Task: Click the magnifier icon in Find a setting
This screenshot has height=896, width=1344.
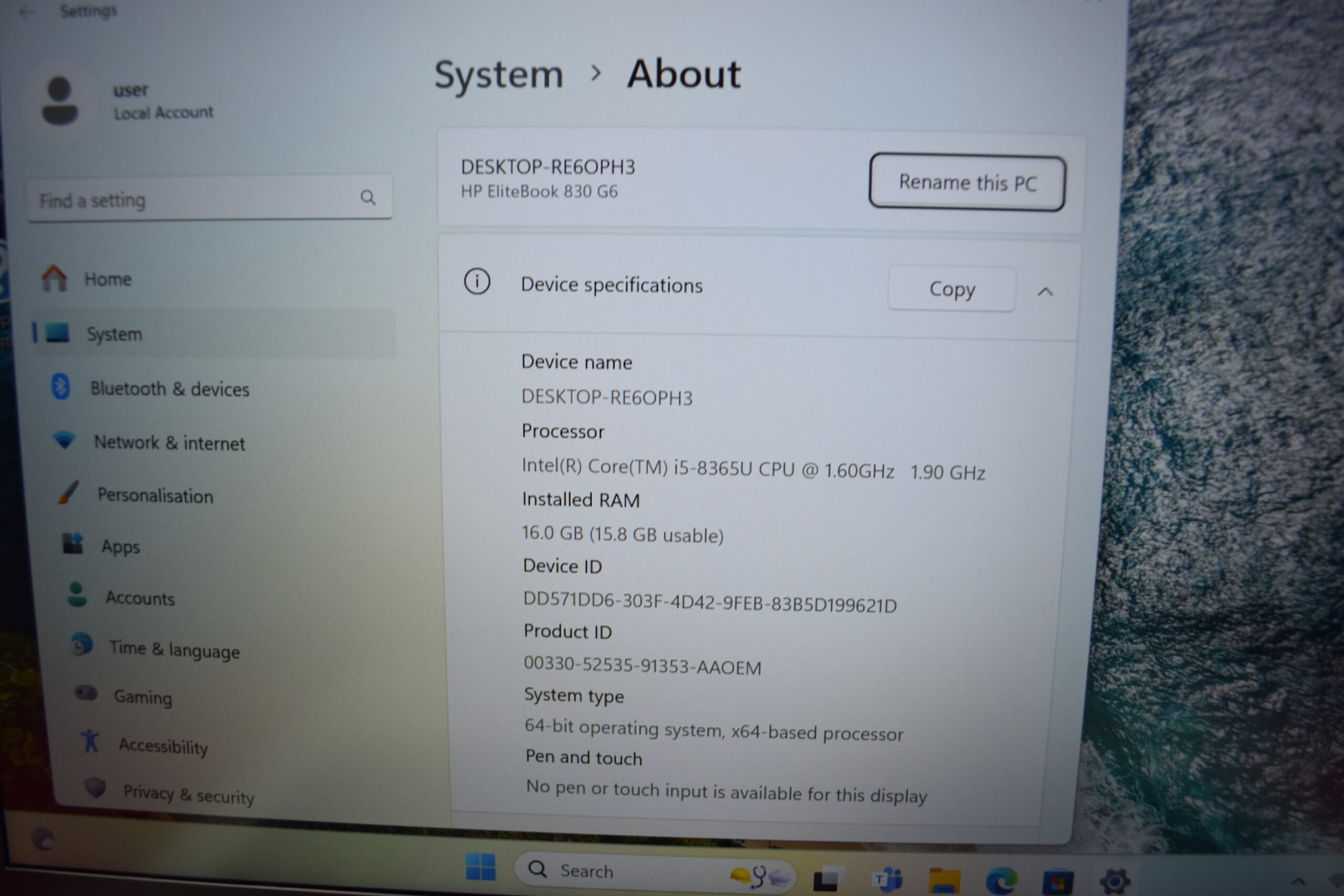Action: (x=368, y=198)
